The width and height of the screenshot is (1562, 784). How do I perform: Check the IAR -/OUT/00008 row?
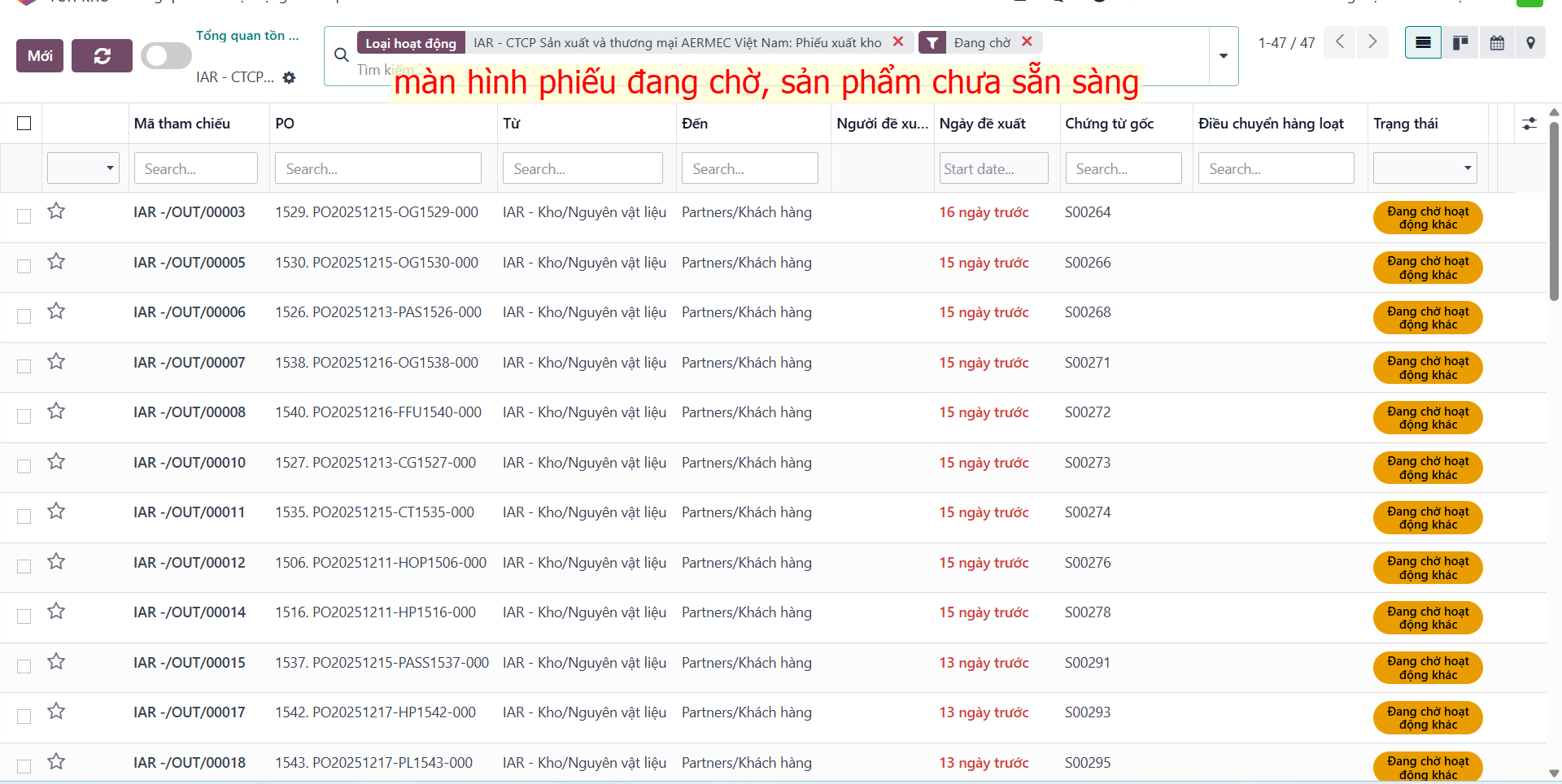24,416
